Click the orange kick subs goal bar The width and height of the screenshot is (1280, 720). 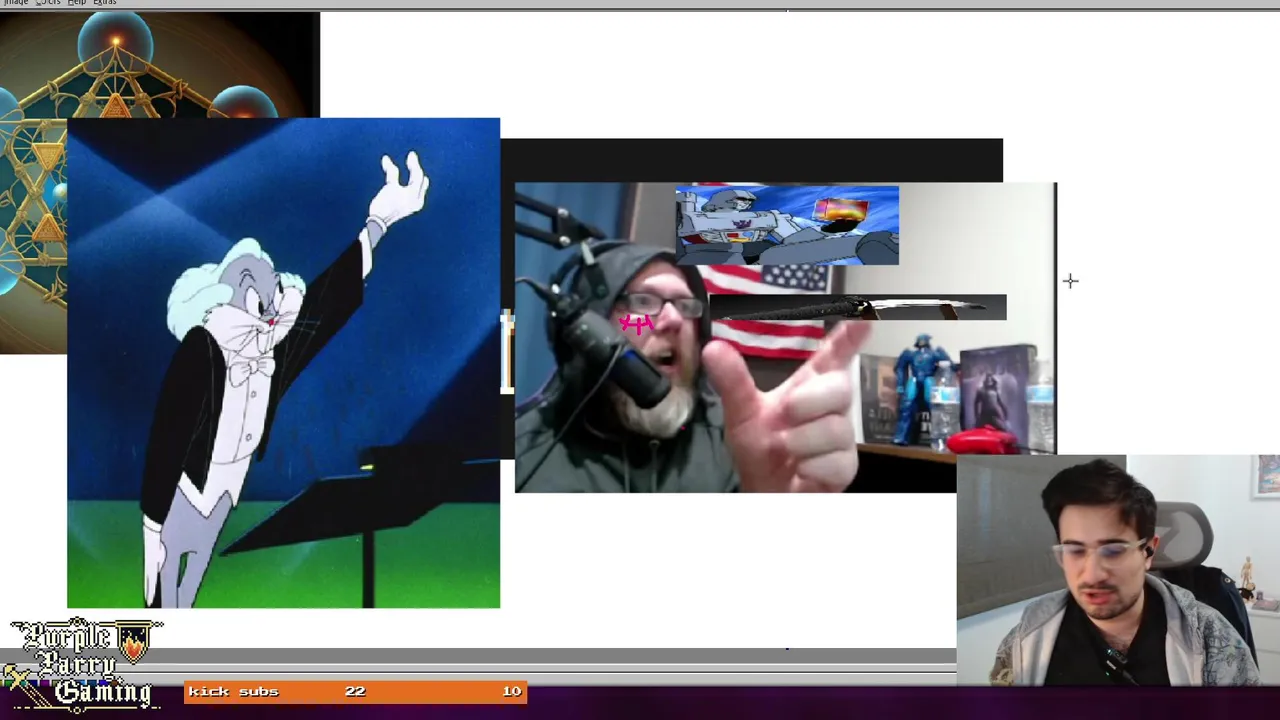tap(355, 691)
